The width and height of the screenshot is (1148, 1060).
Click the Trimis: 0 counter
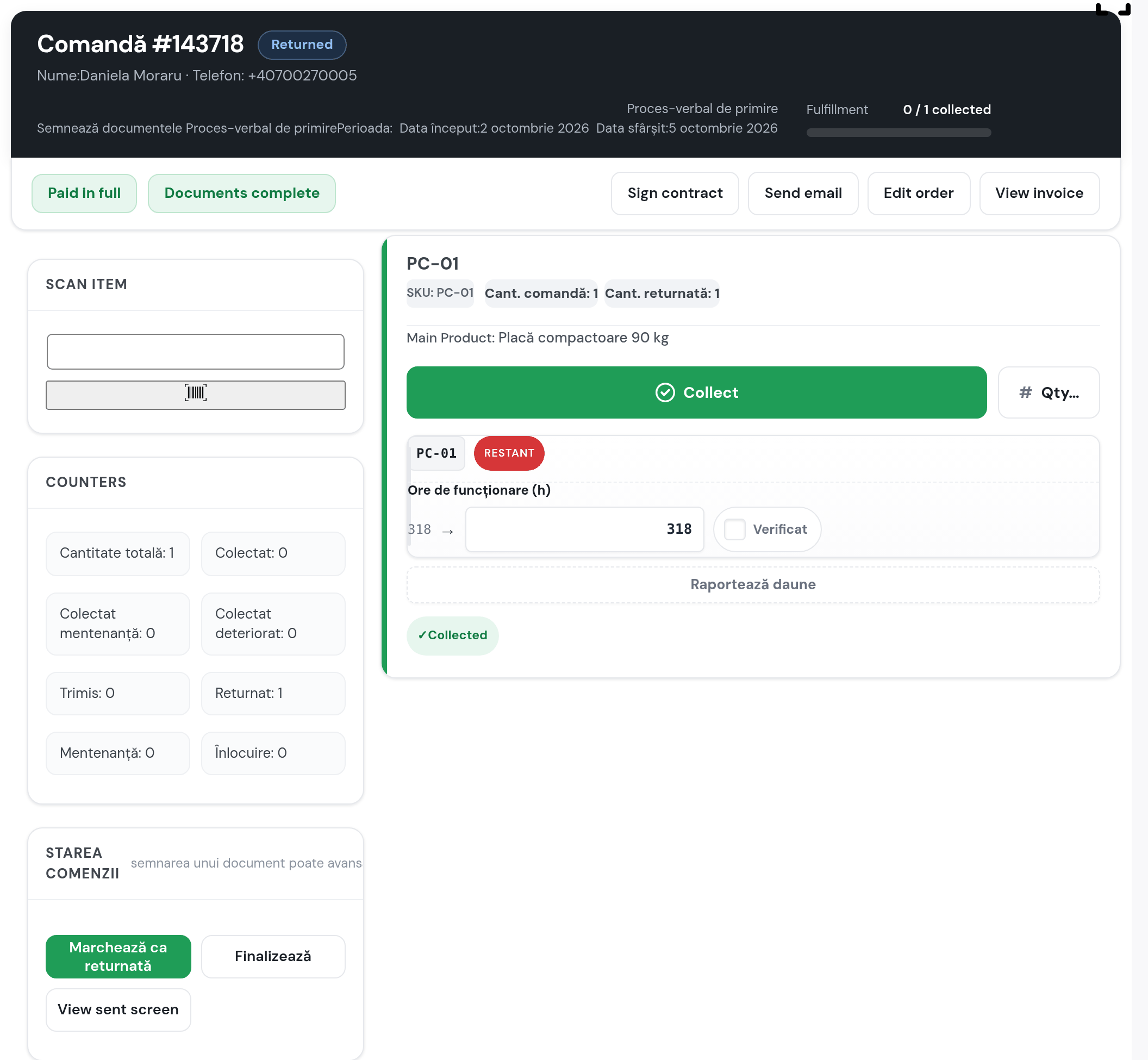(x=117, y=694)
